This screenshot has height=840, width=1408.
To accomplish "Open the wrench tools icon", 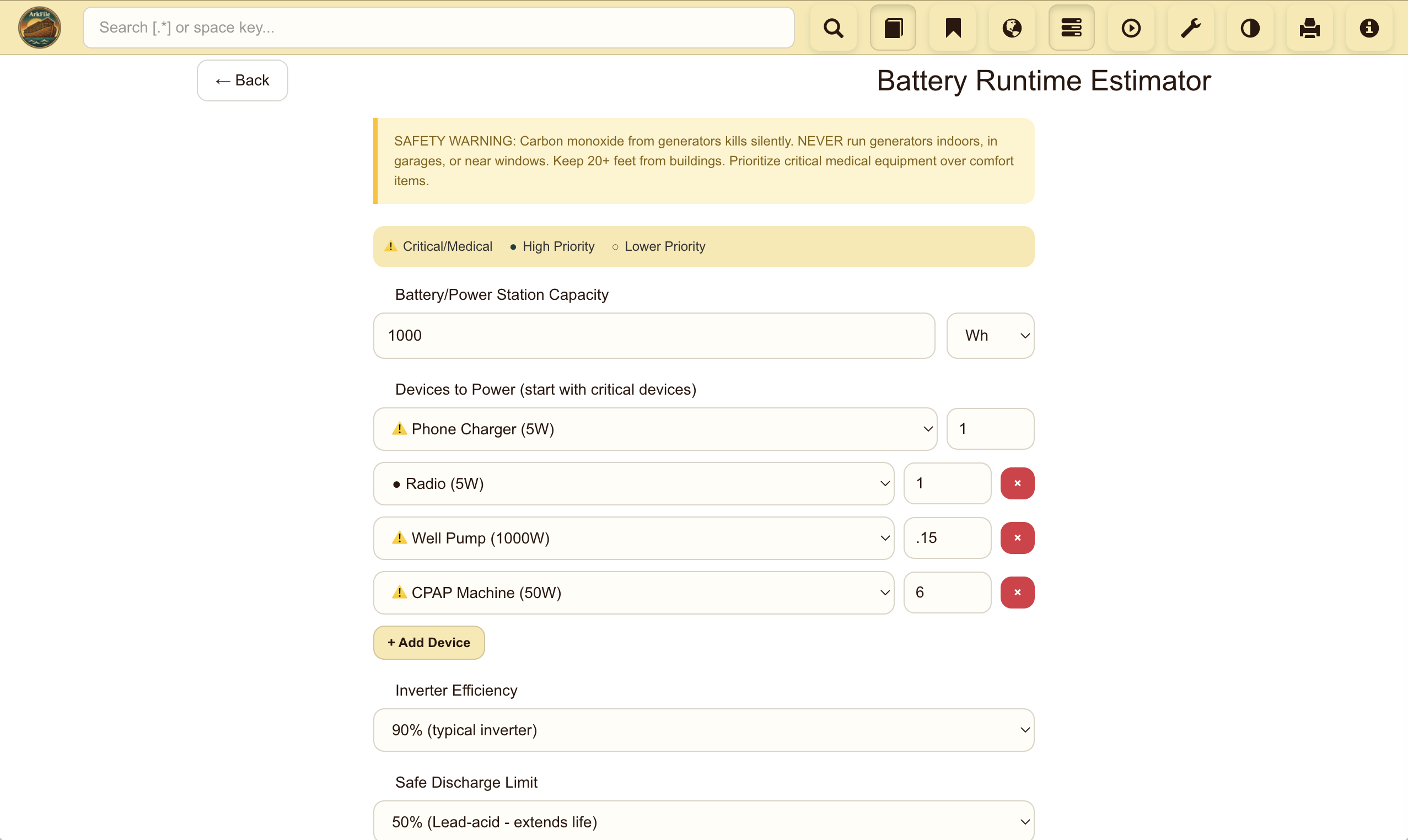I will tap(1190, 28).
